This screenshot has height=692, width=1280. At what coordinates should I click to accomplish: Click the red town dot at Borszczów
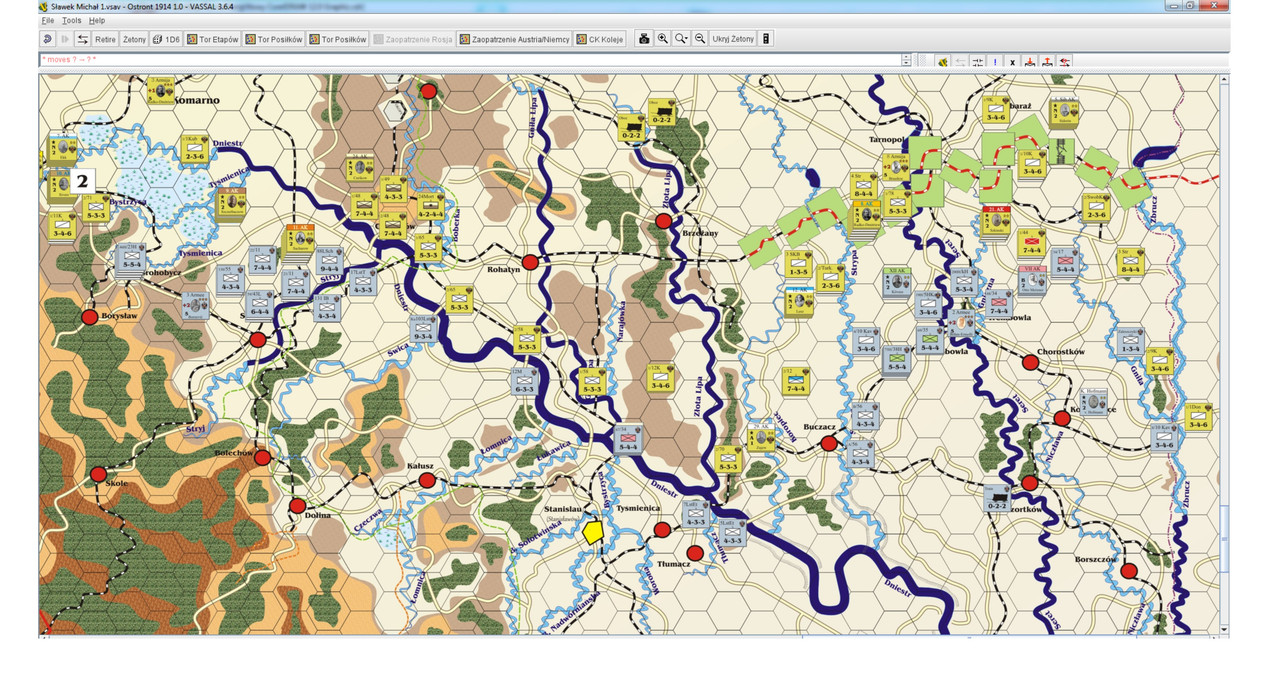coord(1129,571)
